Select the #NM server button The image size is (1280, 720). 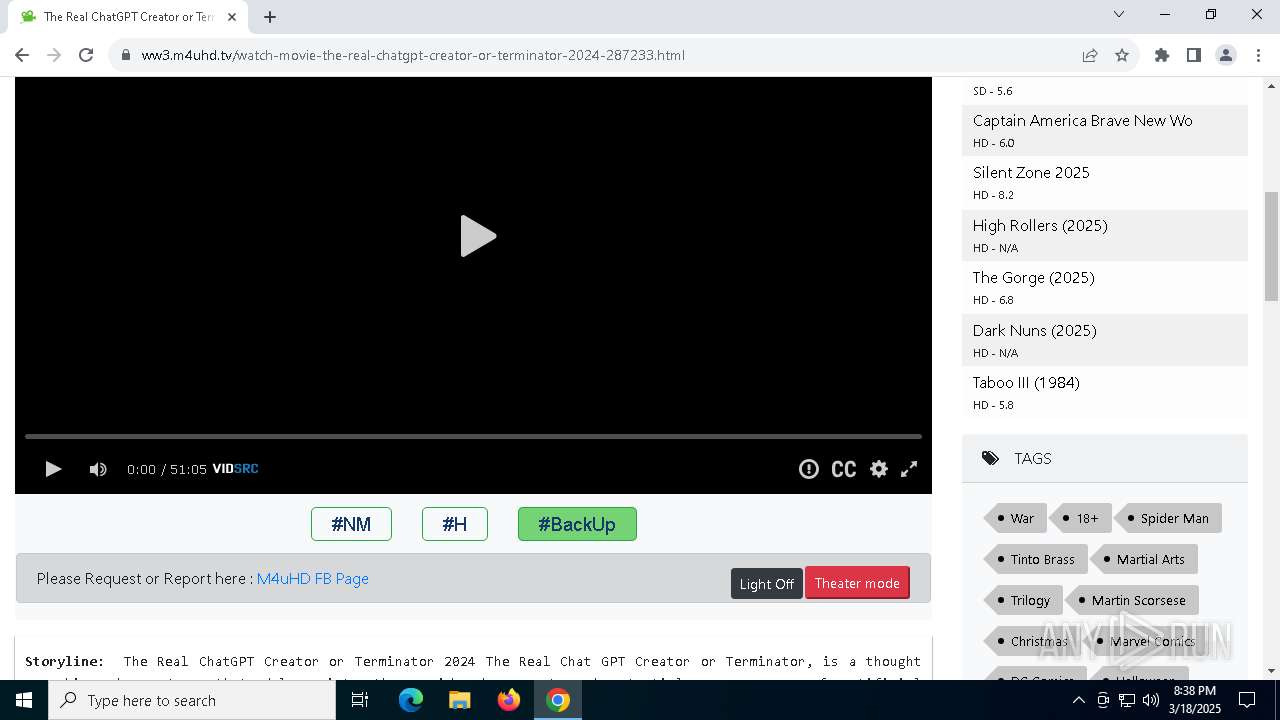(351, 524)
